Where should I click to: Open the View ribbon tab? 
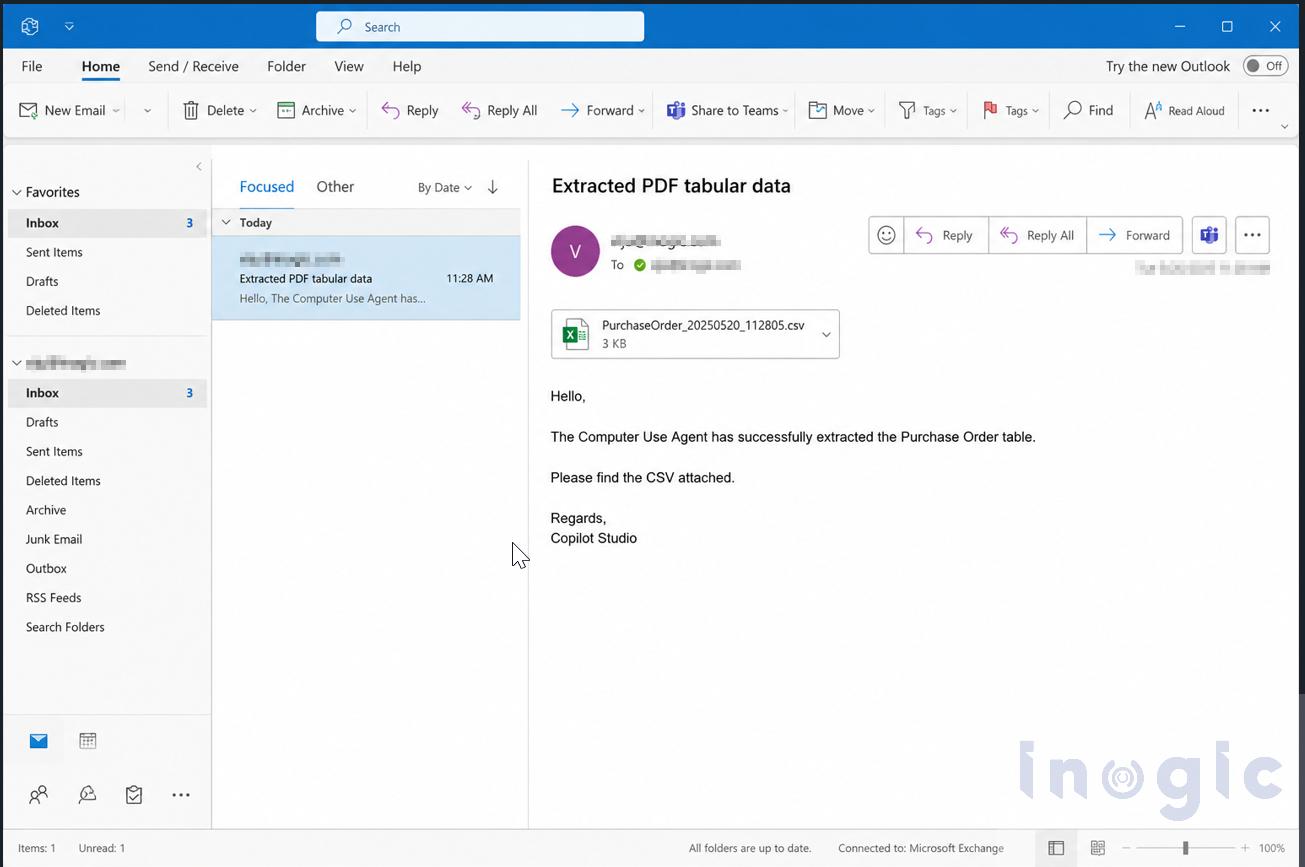pyautogui.click(x=349, y=66)
